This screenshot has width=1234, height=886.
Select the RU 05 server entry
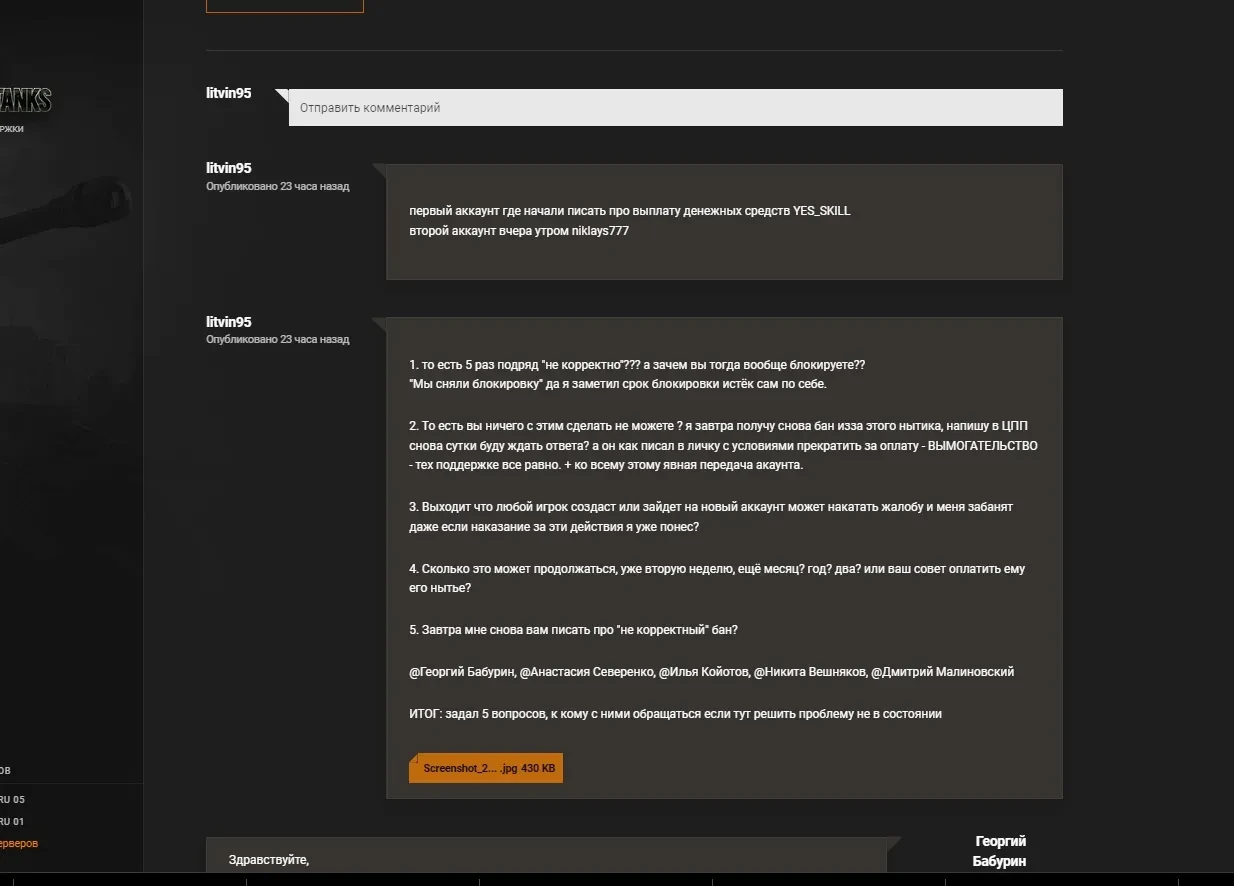[x=12, y=799]
